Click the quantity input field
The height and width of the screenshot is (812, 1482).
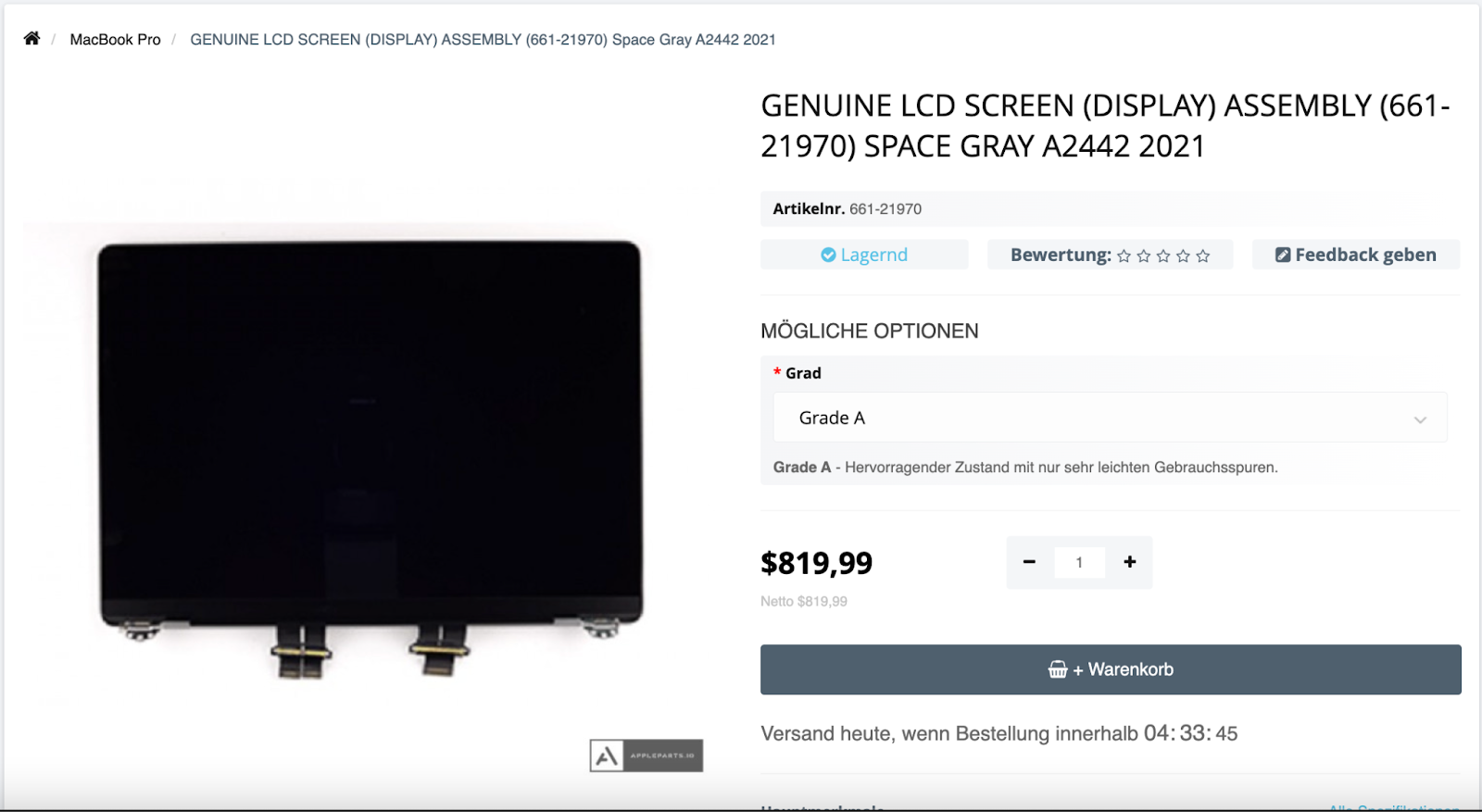tap(1079, 562)
